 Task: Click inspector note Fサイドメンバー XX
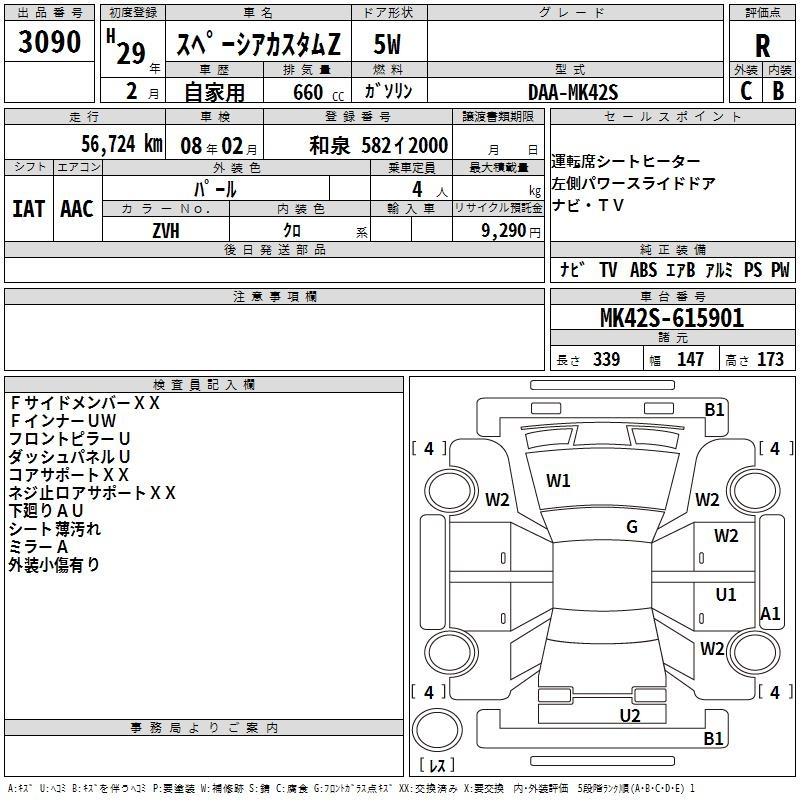[85, 403]
